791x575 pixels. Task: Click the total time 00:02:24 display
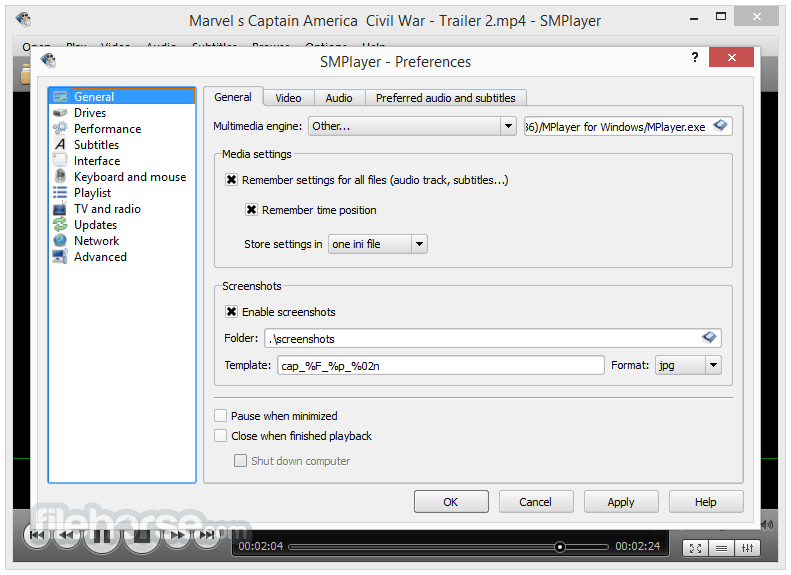[638, 546]
